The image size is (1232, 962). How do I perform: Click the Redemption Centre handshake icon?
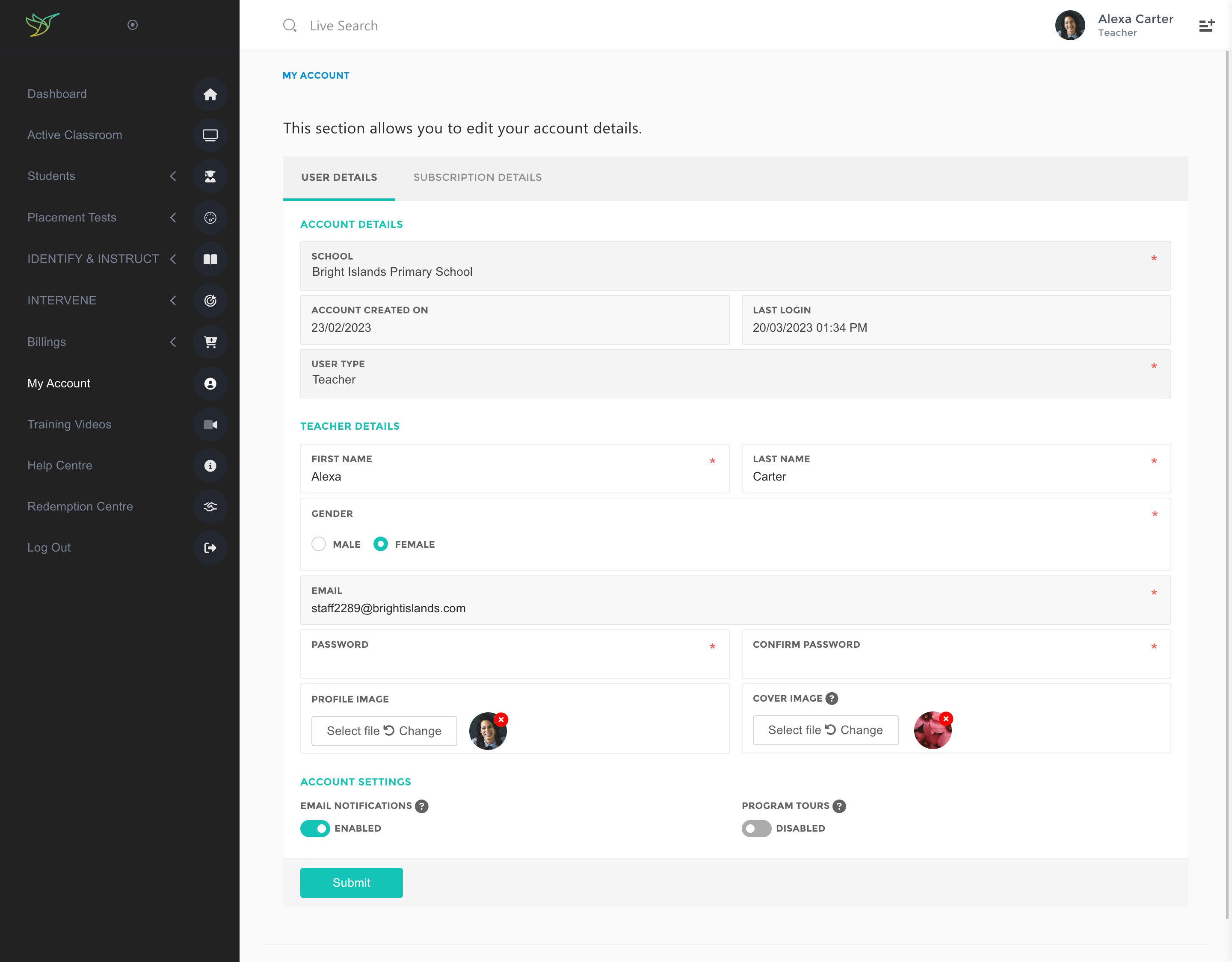tap(210, 507)
